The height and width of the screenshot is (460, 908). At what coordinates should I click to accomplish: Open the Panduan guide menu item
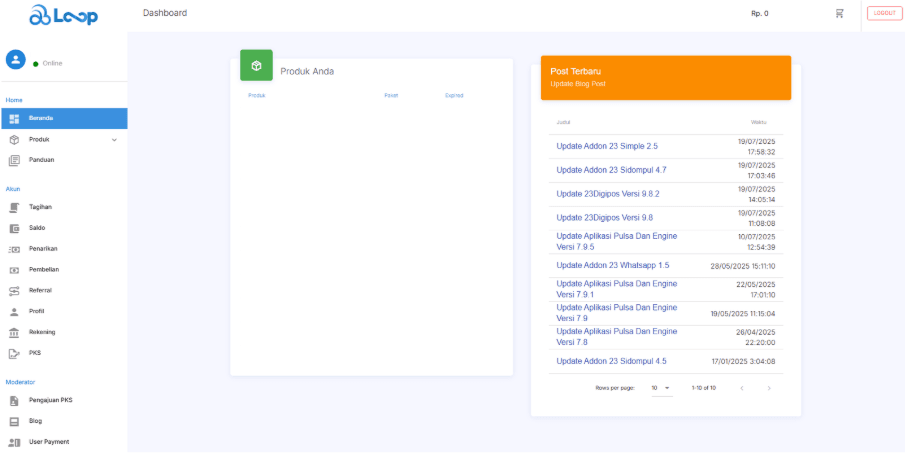pos(41,160)
